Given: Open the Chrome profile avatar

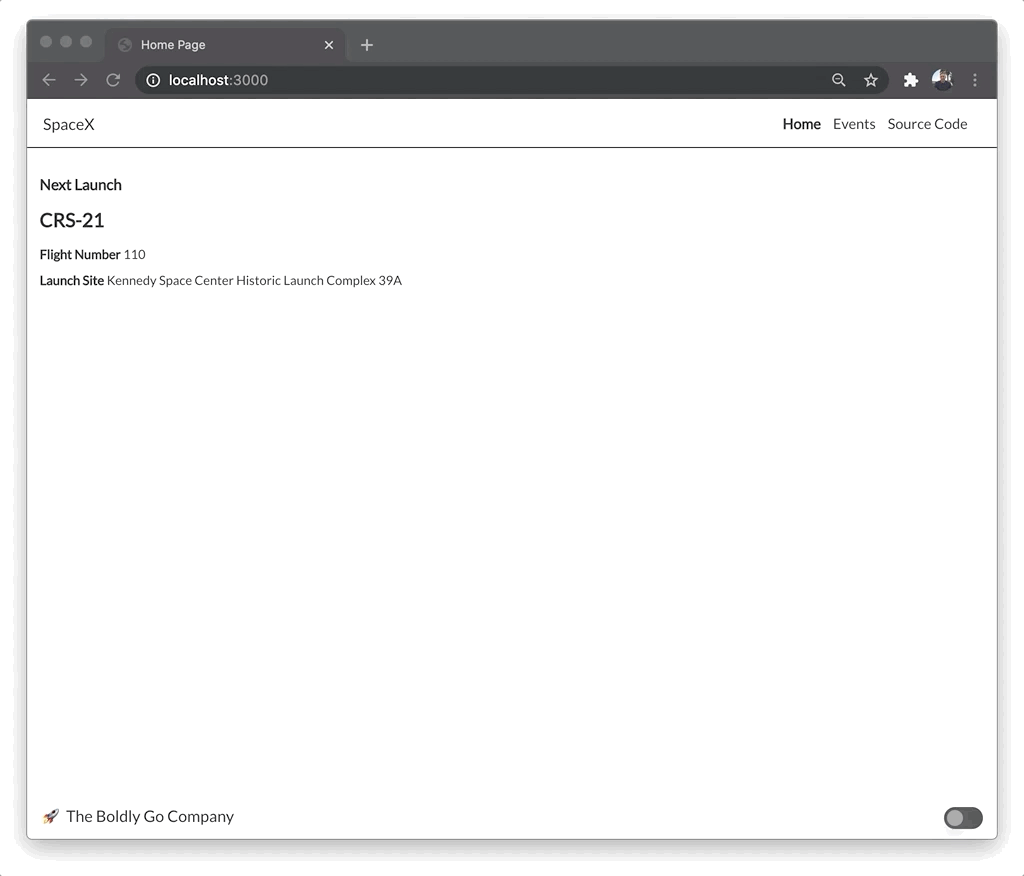Looking at the screenshot, I should [x=942, y=80].
